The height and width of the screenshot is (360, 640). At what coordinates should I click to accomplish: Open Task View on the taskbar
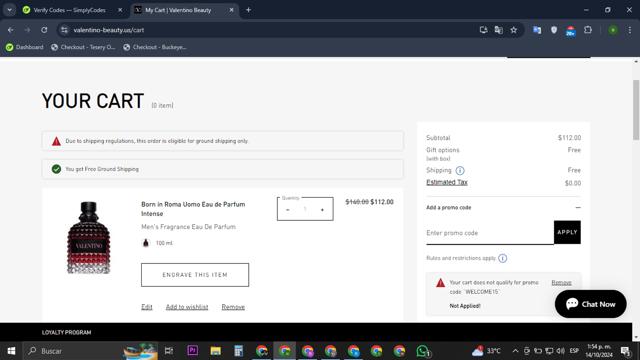(x=169, y=351)
